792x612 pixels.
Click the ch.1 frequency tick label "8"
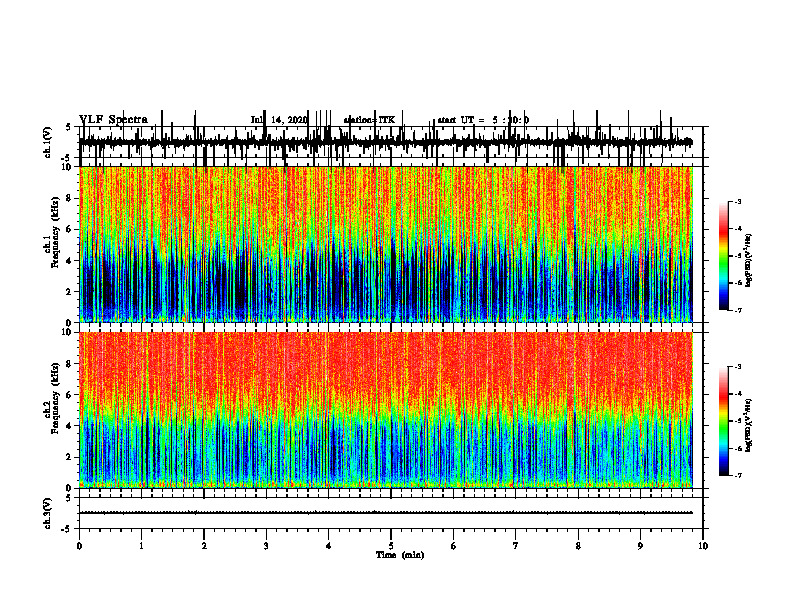(x=69, y=198)
